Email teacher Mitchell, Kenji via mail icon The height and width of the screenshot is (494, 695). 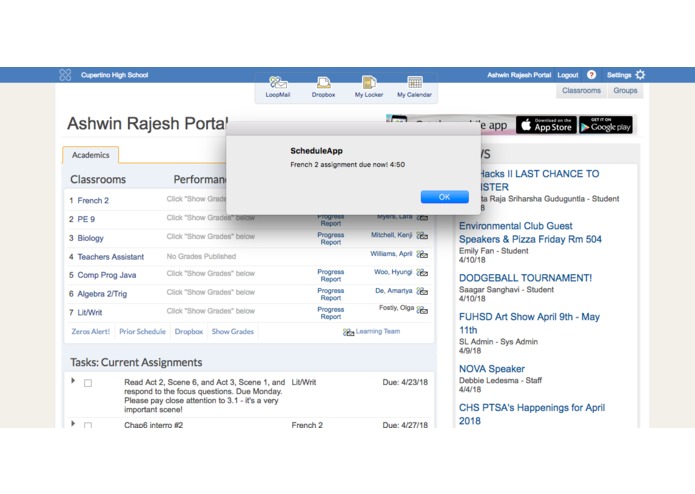pyautogui.click(x=422, y=236)
